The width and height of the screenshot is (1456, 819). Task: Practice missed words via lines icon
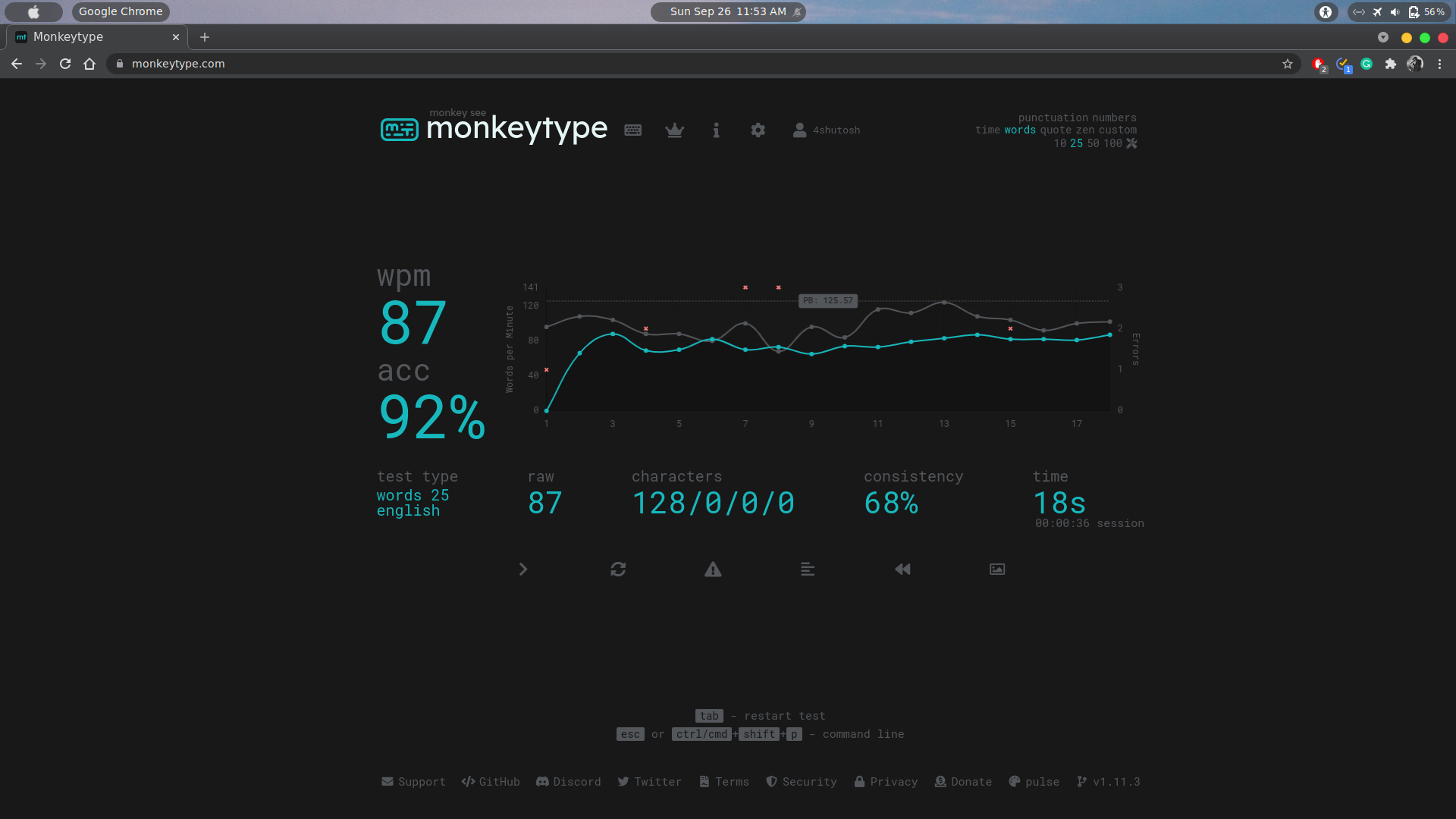[x=807, y=569]
